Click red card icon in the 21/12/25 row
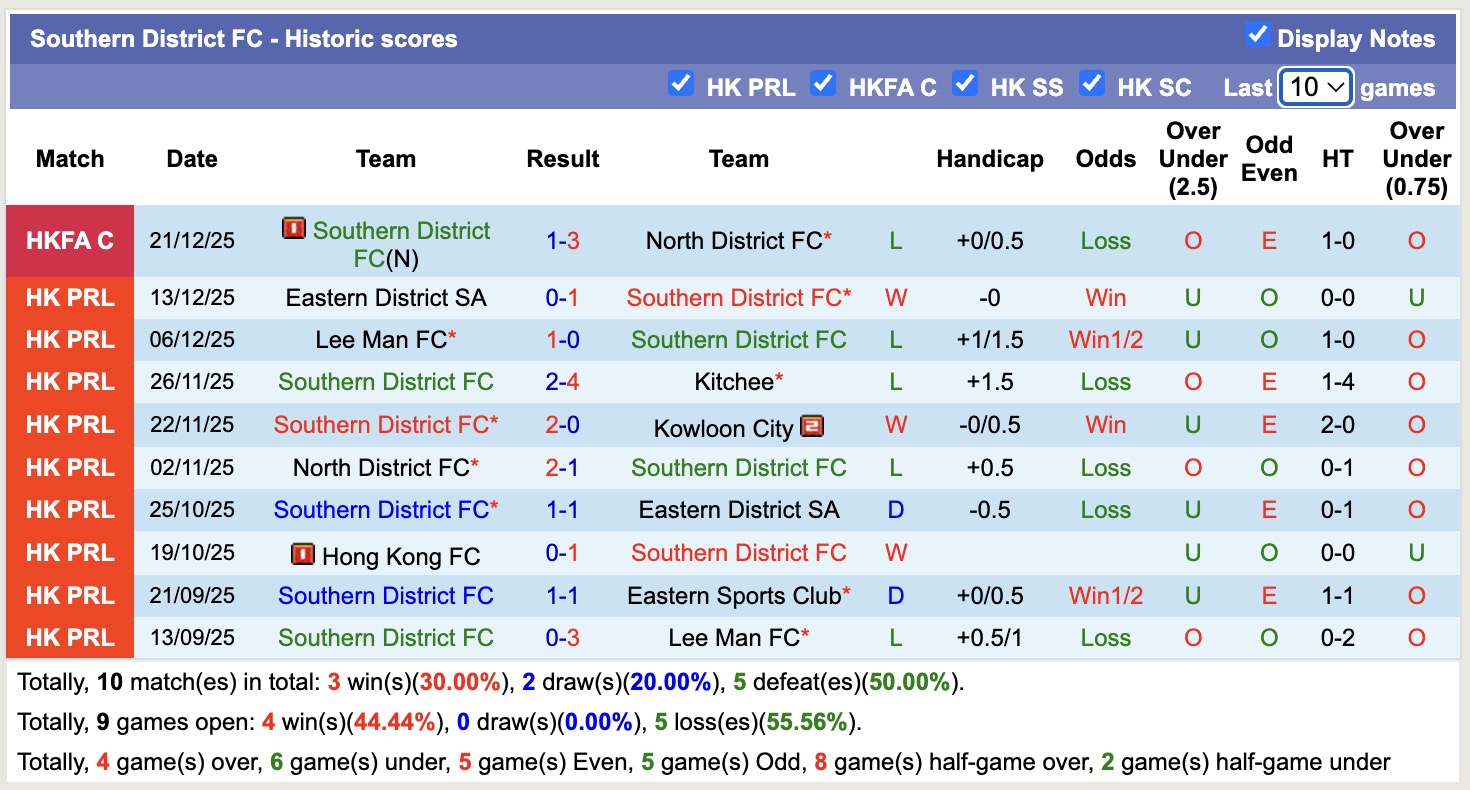The width and height of the screenshot is (1470, 790). point(294,229)
